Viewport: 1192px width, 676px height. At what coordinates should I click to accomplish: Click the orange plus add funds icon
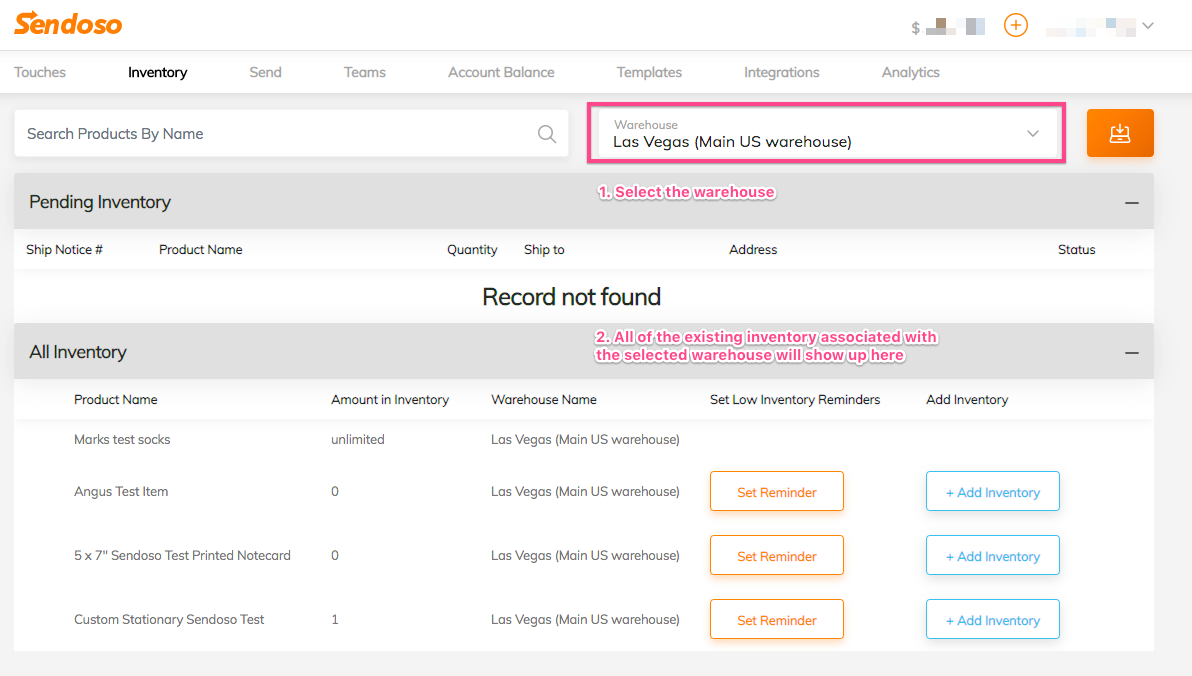[x=1015, y=25]
